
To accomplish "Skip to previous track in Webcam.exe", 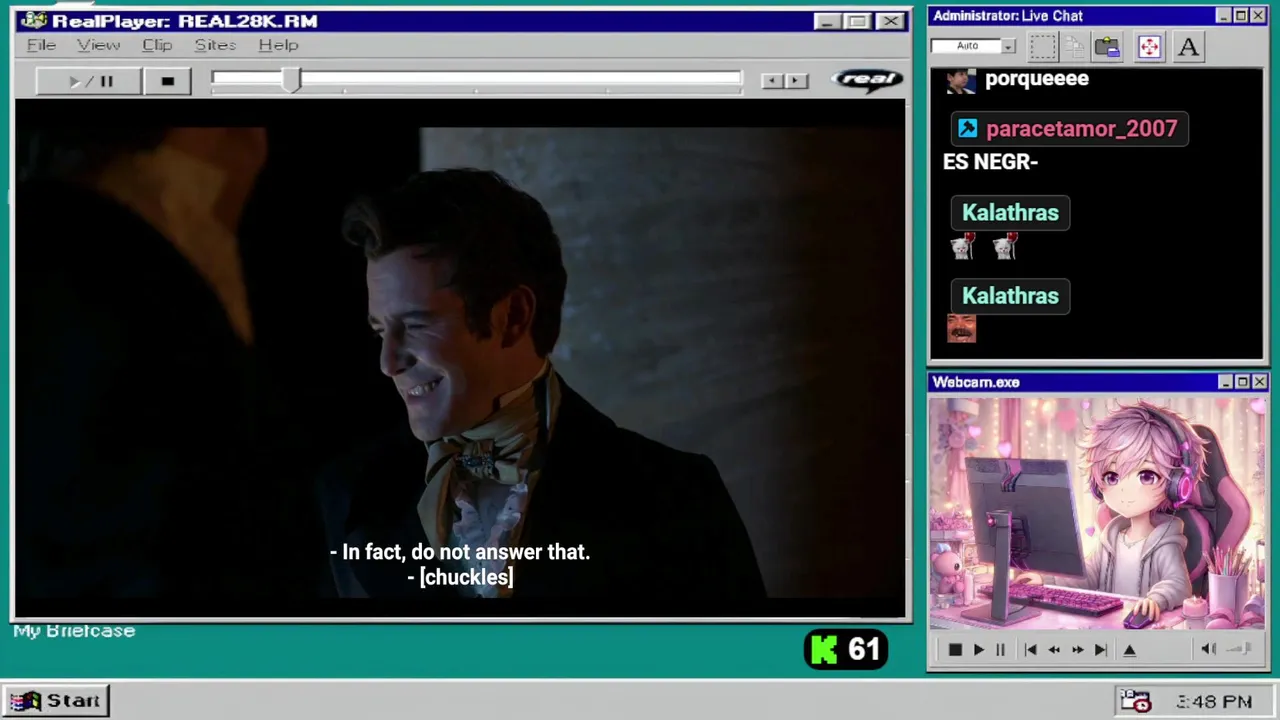I will pos(1030,650).
